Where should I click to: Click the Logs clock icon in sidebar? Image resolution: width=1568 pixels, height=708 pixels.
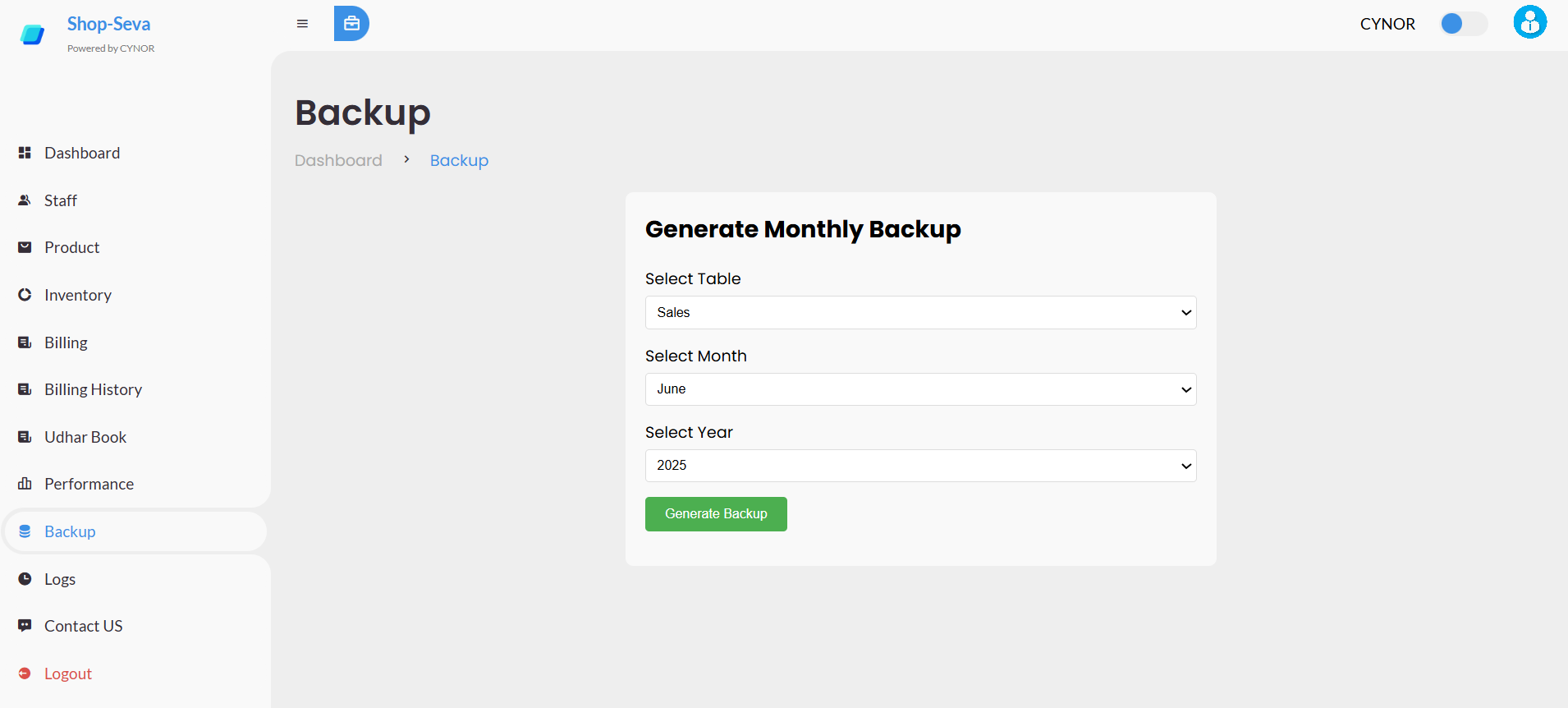coord(25,579)
